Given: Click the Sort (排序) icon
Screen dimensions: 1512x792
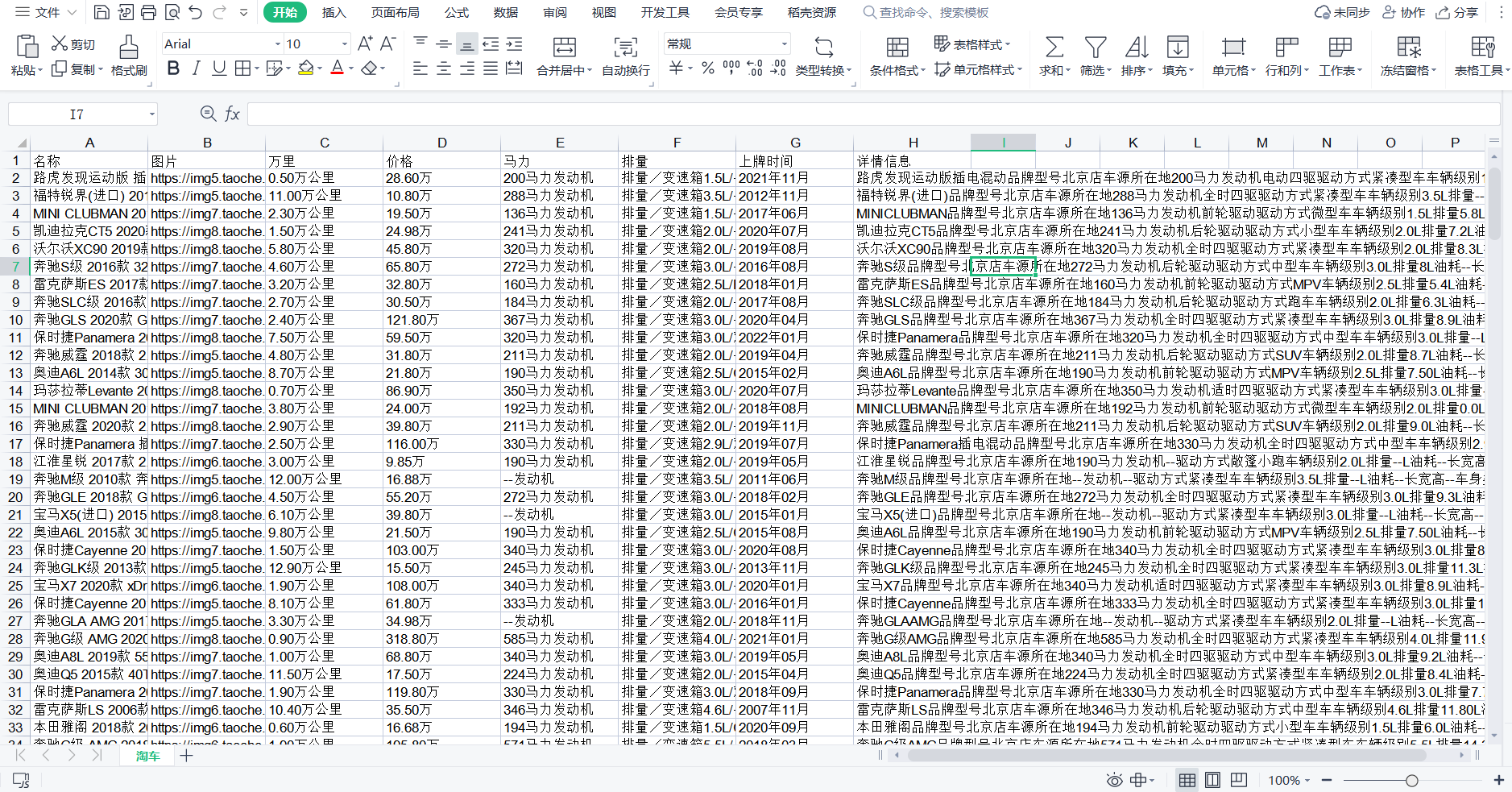Looking at the screenshot, I should pos(1137,47).
